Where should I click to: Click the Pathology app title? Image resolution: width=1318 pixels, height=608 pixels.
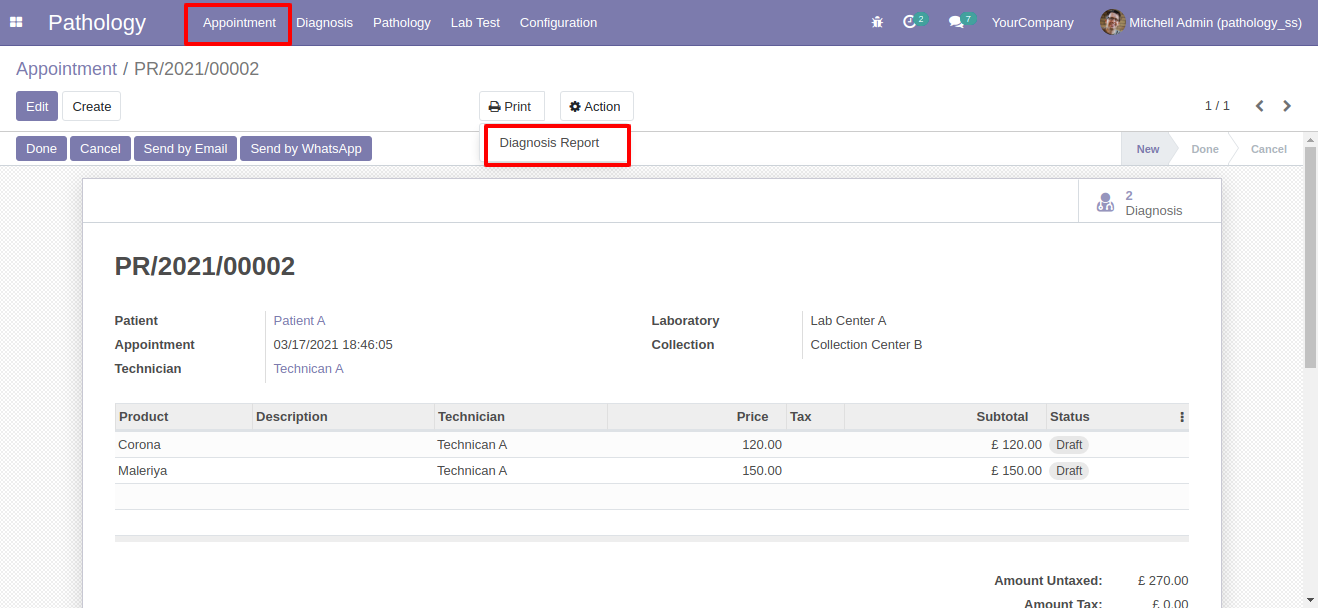click(97, 22)
